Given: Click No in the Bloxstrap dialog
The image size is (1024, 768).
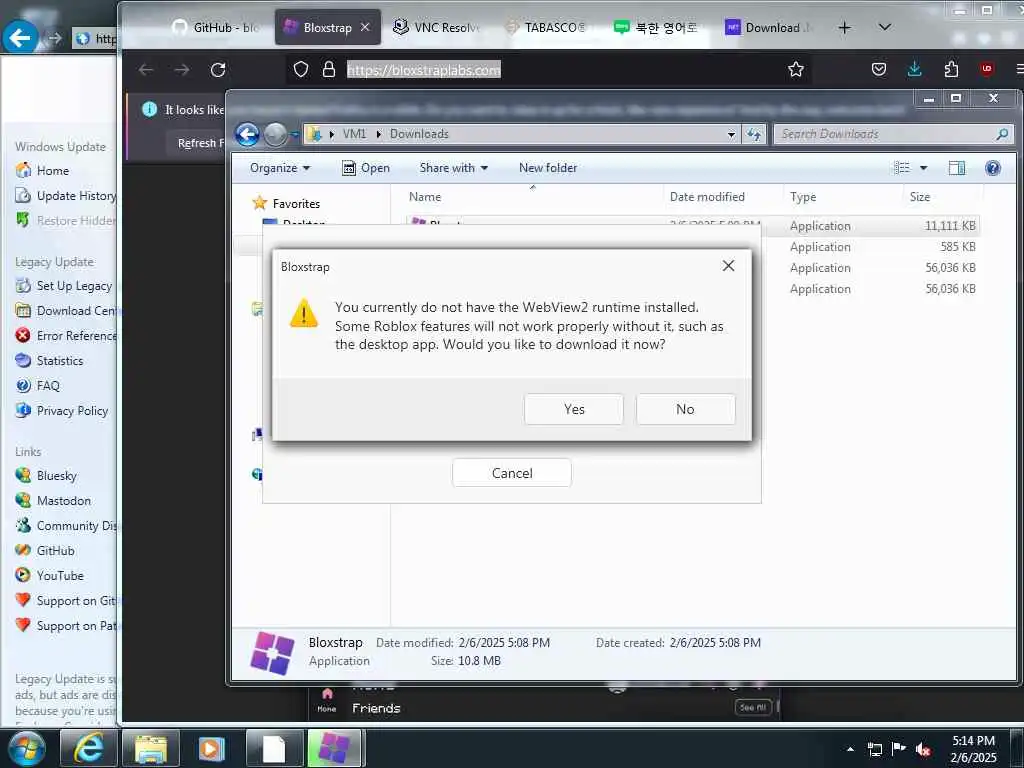Looking at the screenshot, I should pyautogui.click(x=685, y=409).
